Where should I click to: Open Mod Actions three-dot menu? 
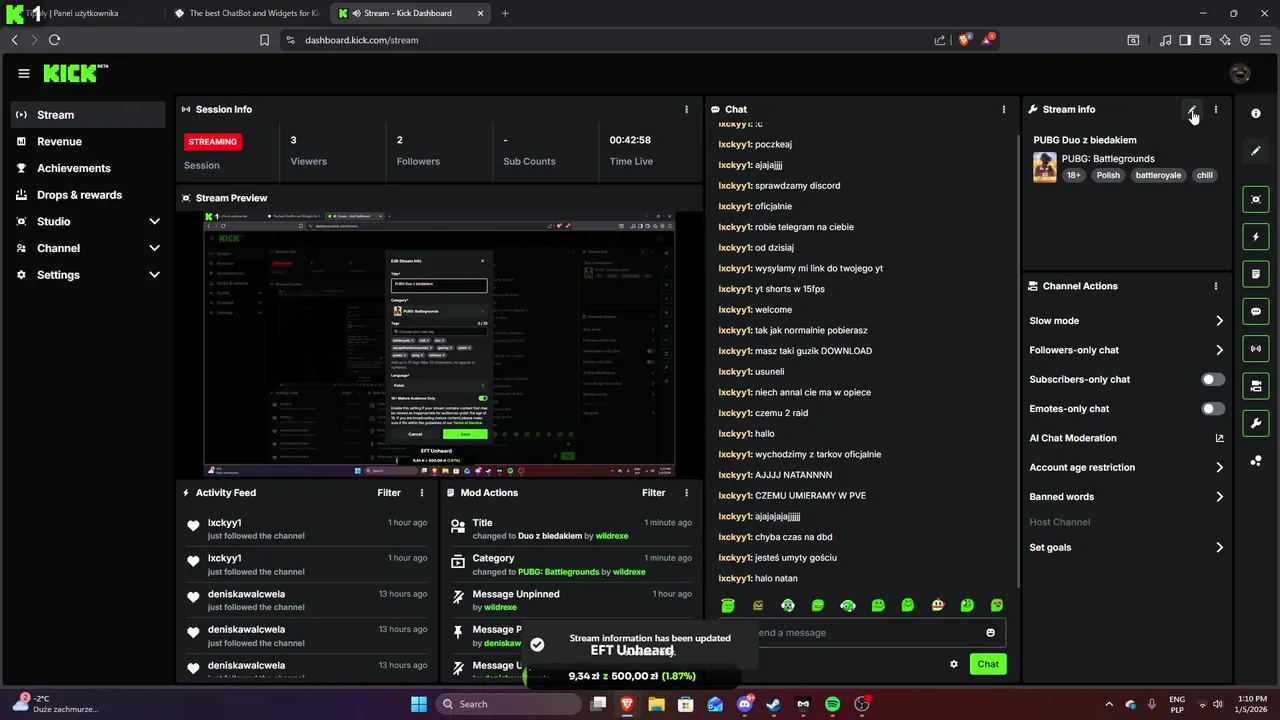[686, 492]
